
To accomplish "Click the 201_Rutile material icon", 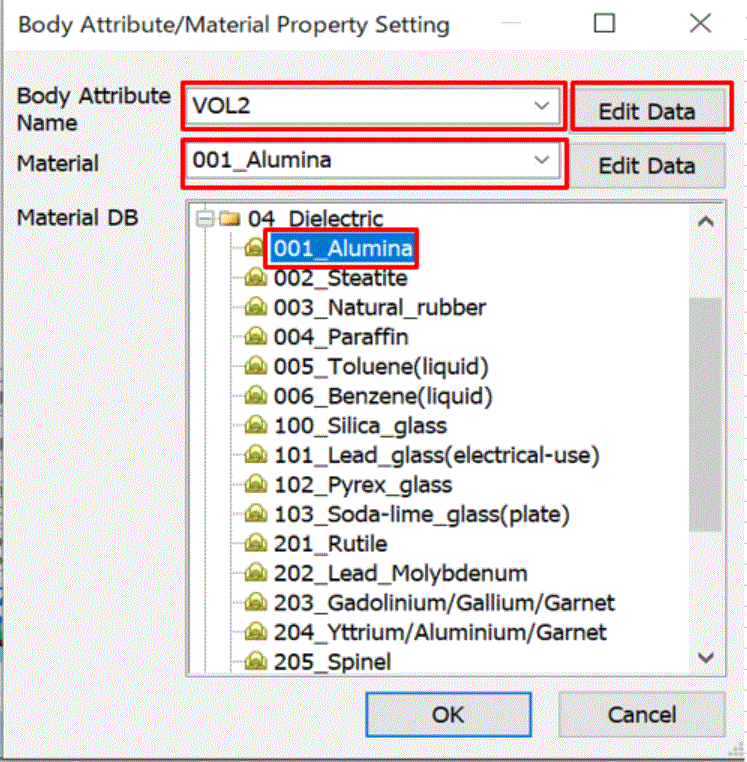I will (256, 544).
